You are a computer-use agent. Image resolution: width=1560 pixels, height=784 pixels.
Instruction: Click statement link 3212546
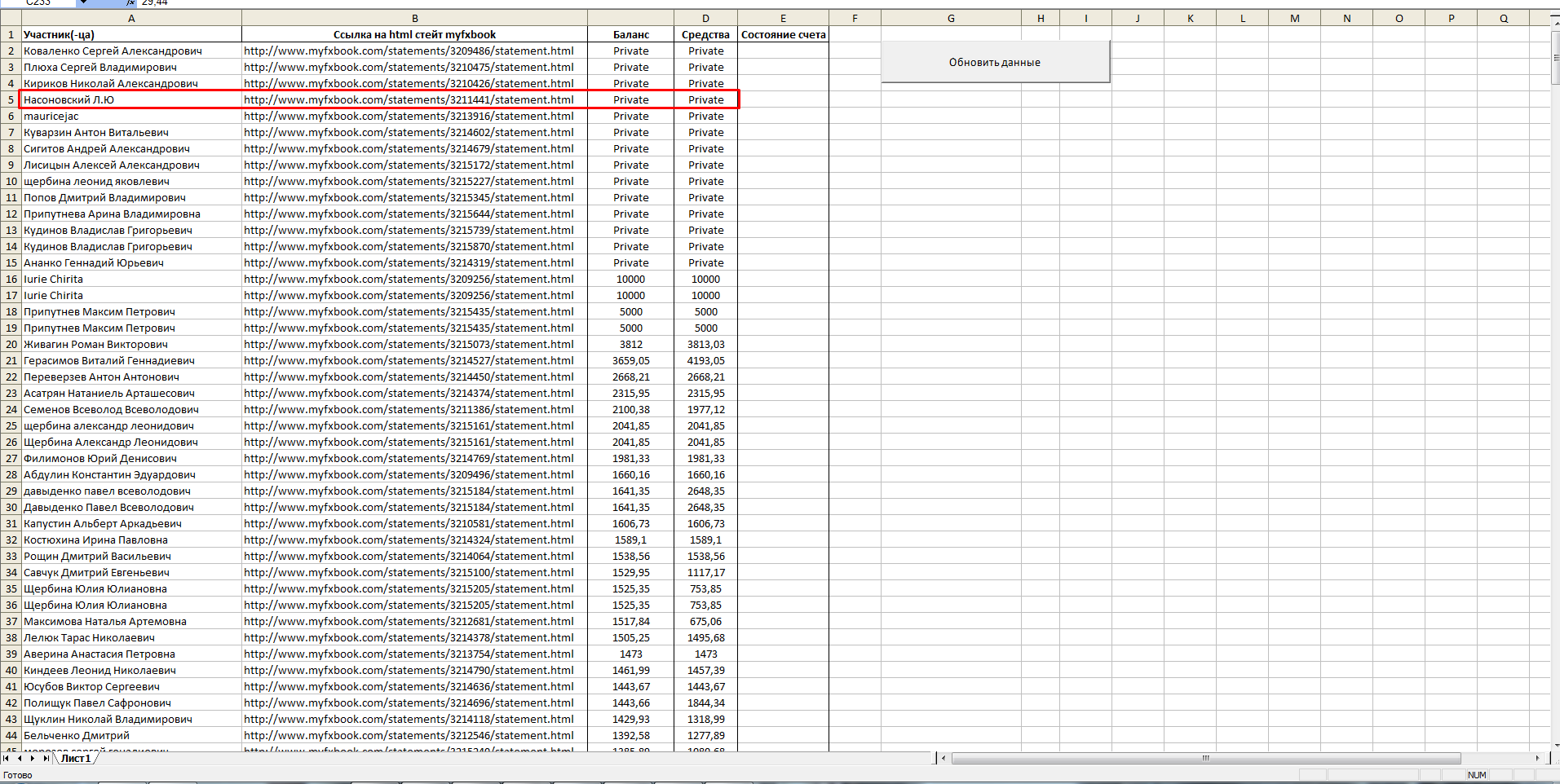[x=414, y=735]
